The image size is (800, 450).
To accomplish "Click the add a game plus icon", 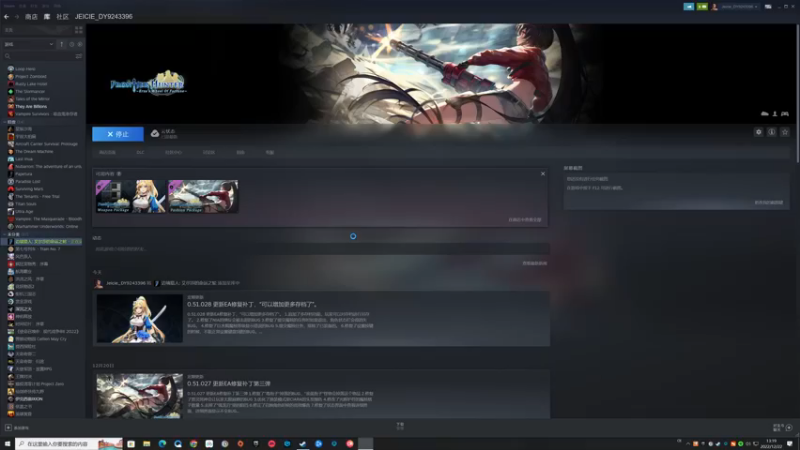I will coord(8,428).
